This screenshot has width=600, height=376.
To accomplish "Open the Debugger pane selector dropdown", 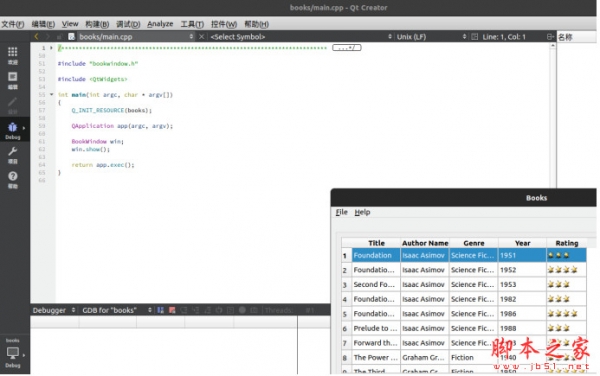I will click(x=54, y=310).
